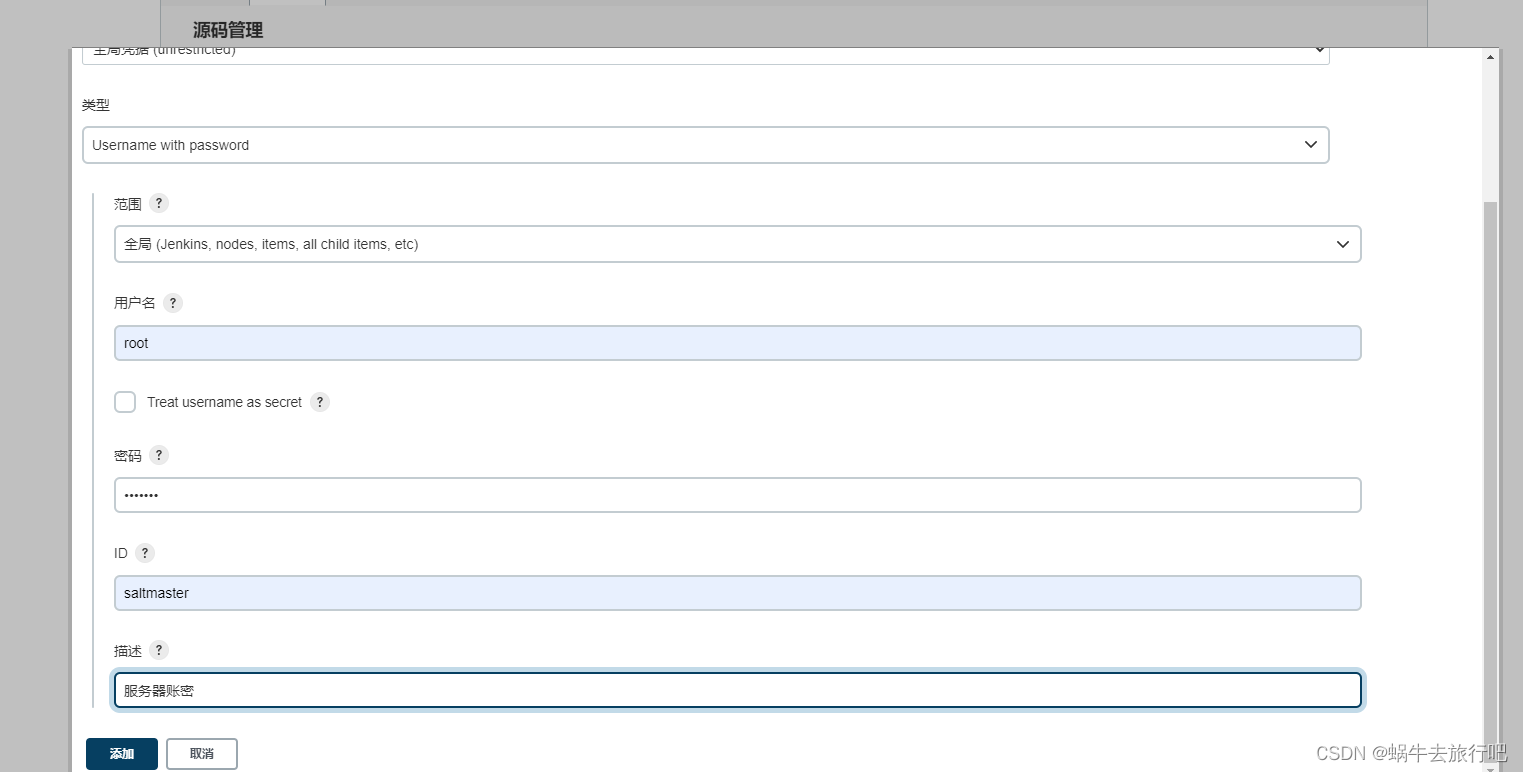Focus the ID field containing saltmaster

738,593
